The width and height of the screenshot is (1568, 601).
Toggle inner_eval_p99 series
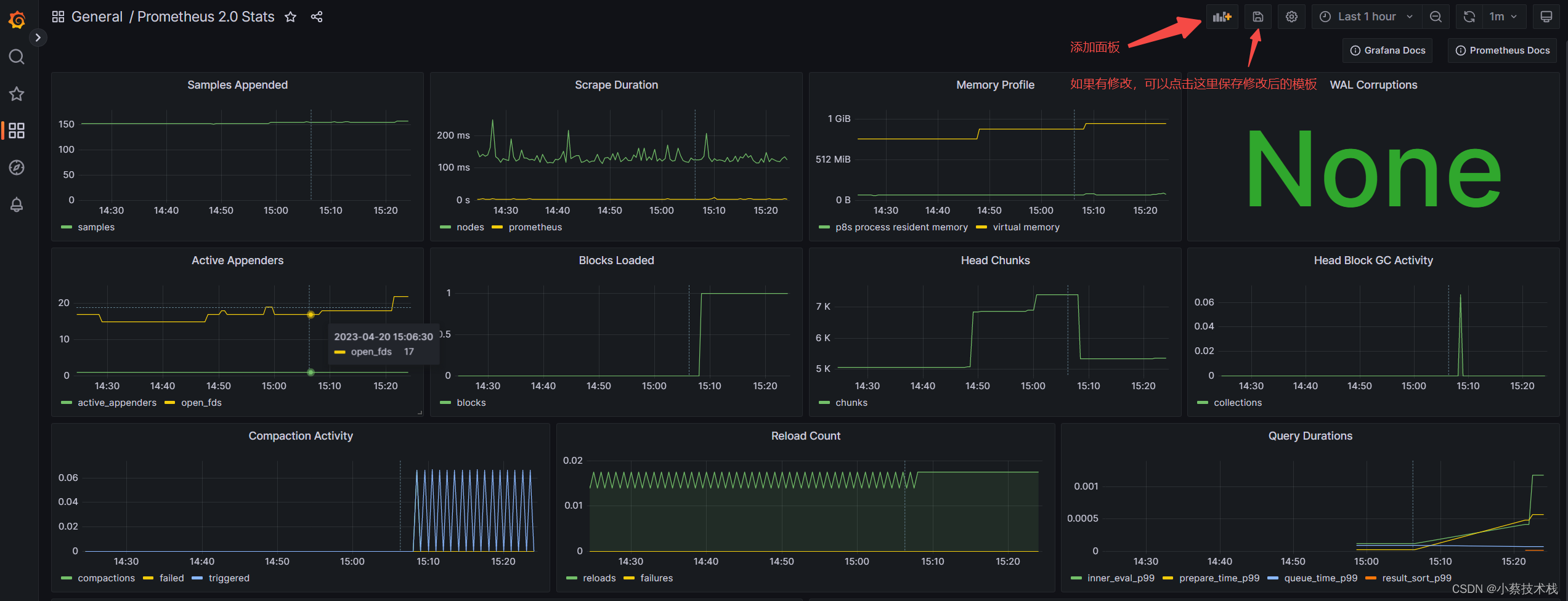1120,578
